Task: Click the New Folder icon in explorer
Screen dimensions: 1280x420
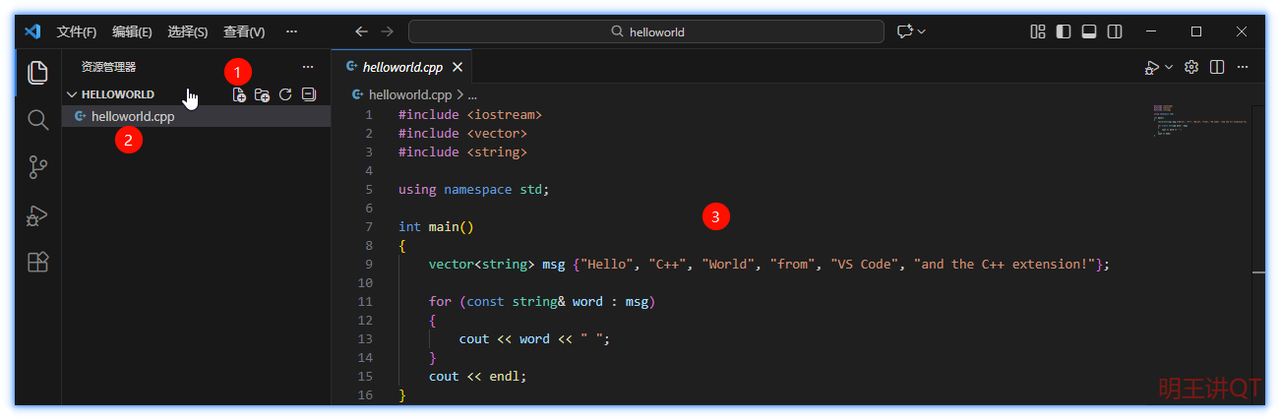Action: click(x=262, y=95)
